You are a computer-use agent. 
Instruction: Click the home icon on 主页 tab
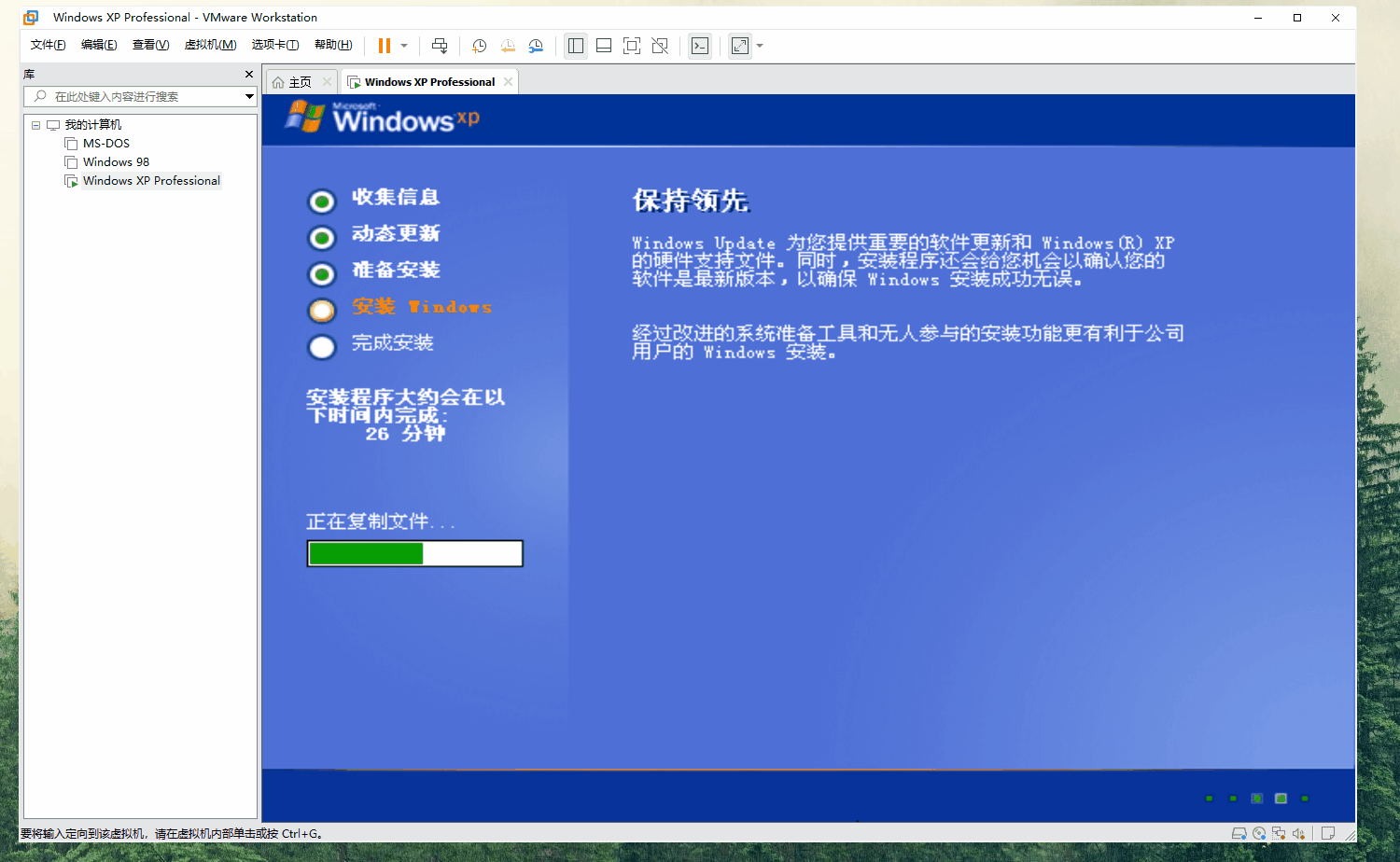278,82
